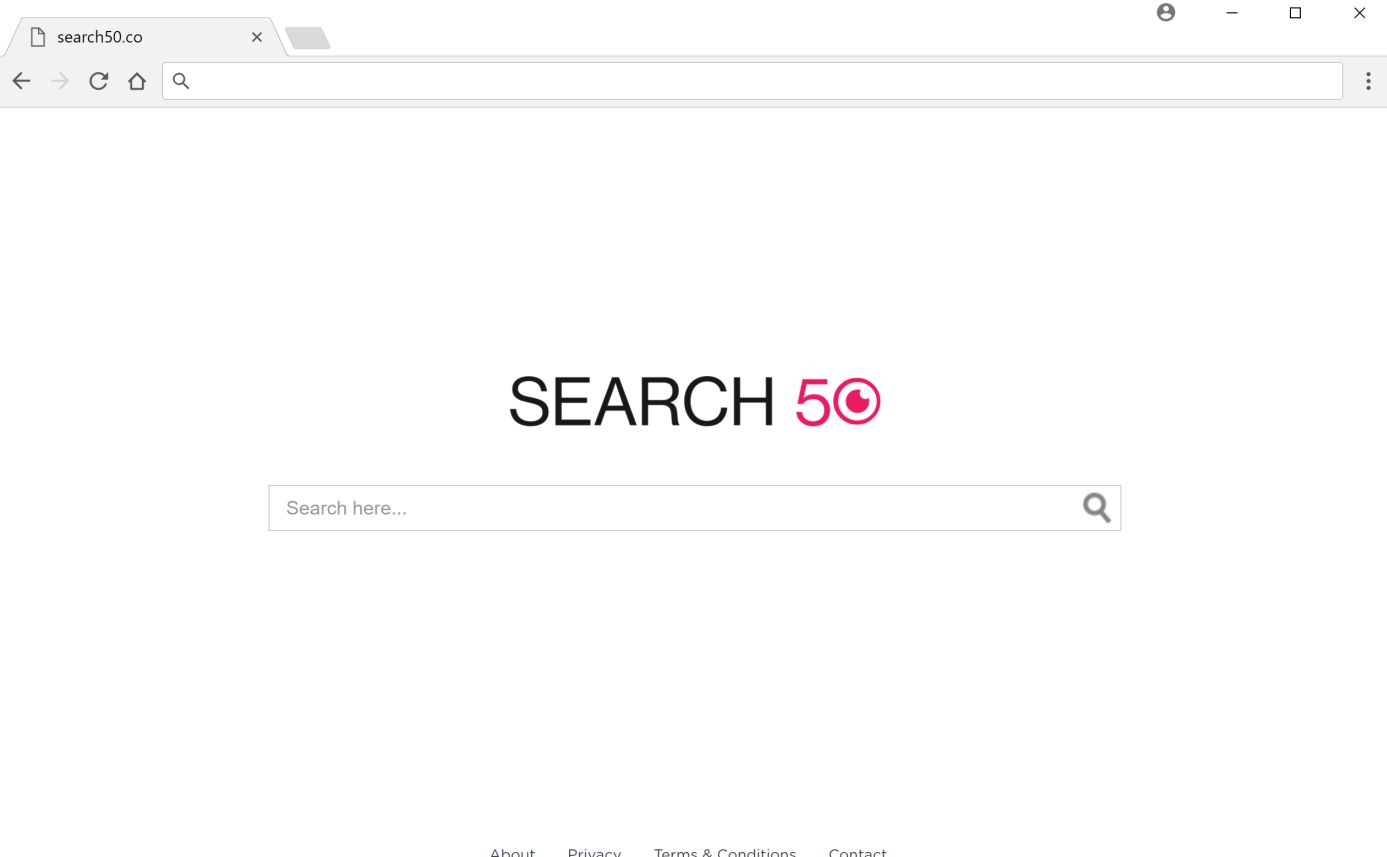
Task: Select the search50.co tab
Action: tap(140, 37)
